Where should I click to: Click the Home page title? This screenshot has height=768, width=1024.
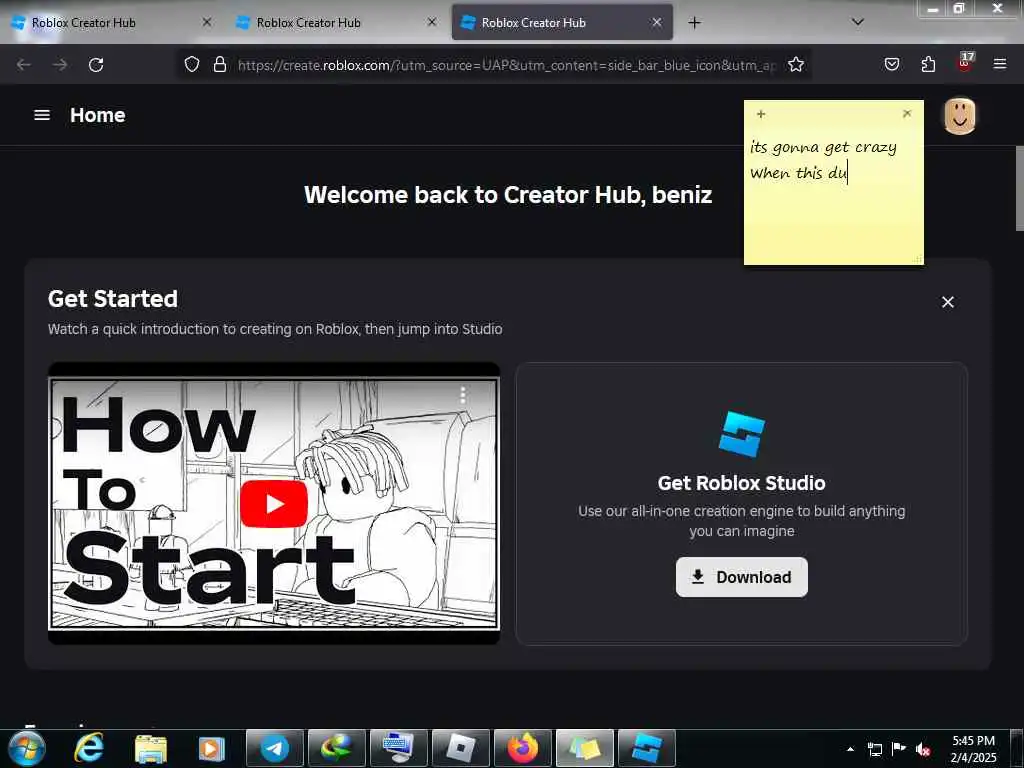pos(97,115)
